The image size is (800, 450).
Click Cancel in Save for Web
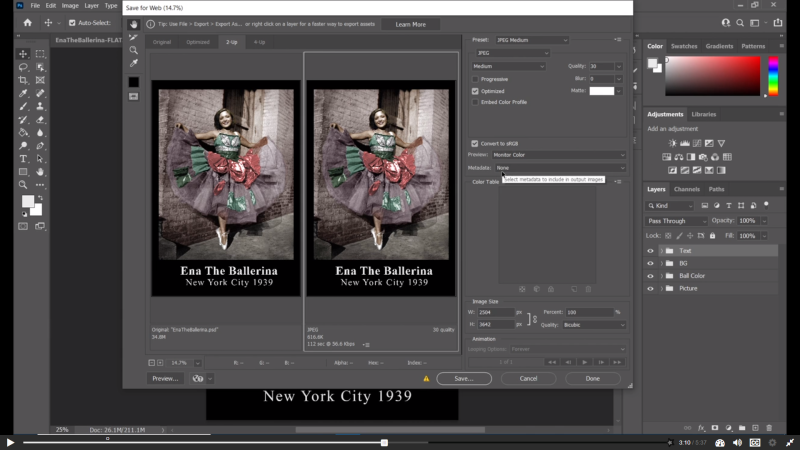point(528,379)
